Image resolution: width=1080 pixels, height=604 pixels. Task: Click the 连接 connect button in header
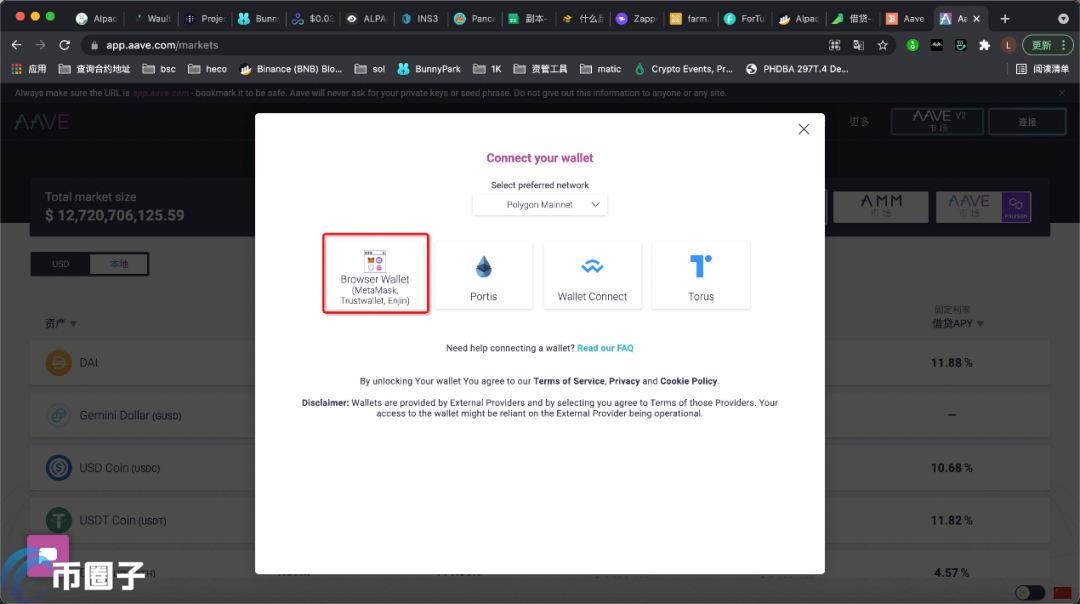(x=1027, y=122)
